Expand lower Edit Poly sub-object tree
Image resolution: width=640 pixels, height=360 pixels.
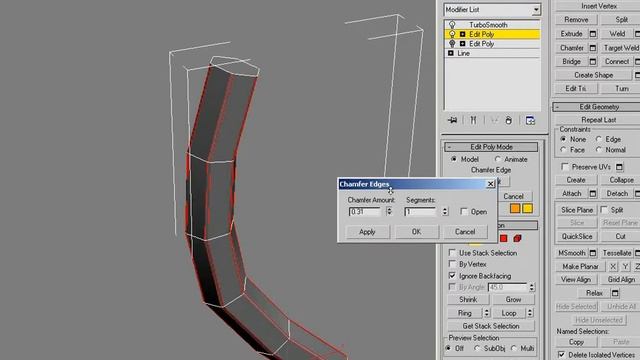[x=462, y=44]
